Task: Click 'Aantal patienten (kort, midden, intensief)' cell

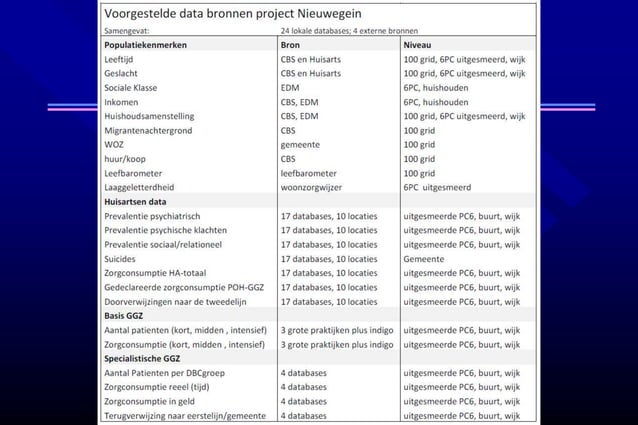Action: coord(186,330)
